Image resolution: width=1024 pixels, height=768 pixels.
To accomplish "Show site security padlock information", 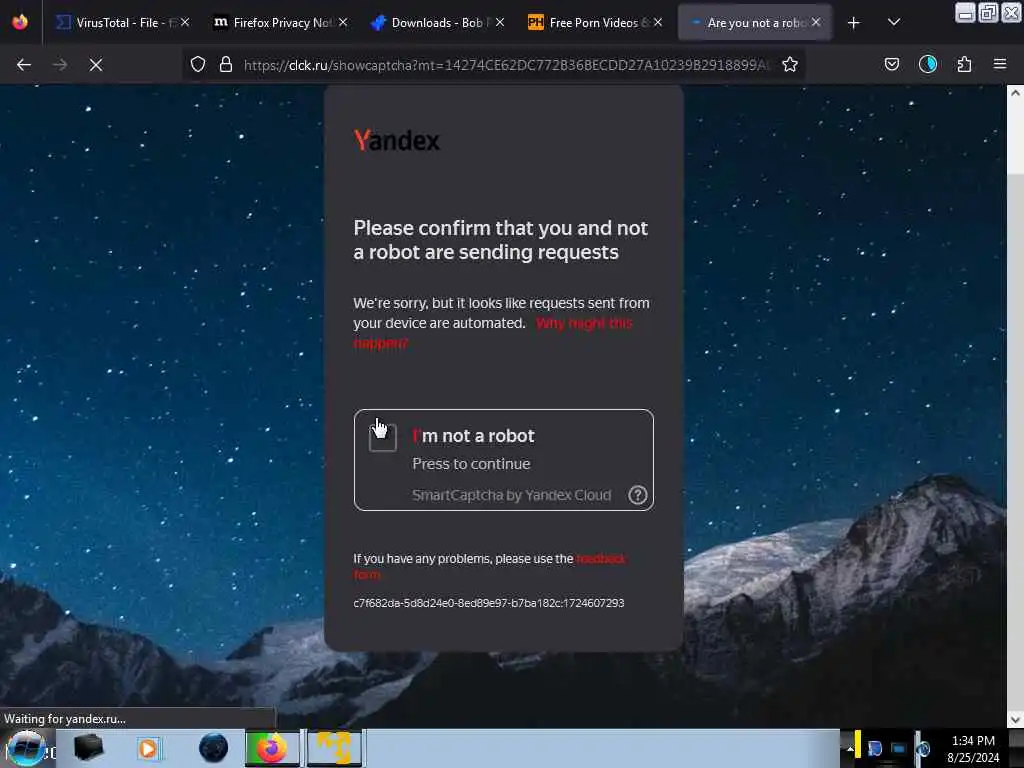I will [226, 64].
